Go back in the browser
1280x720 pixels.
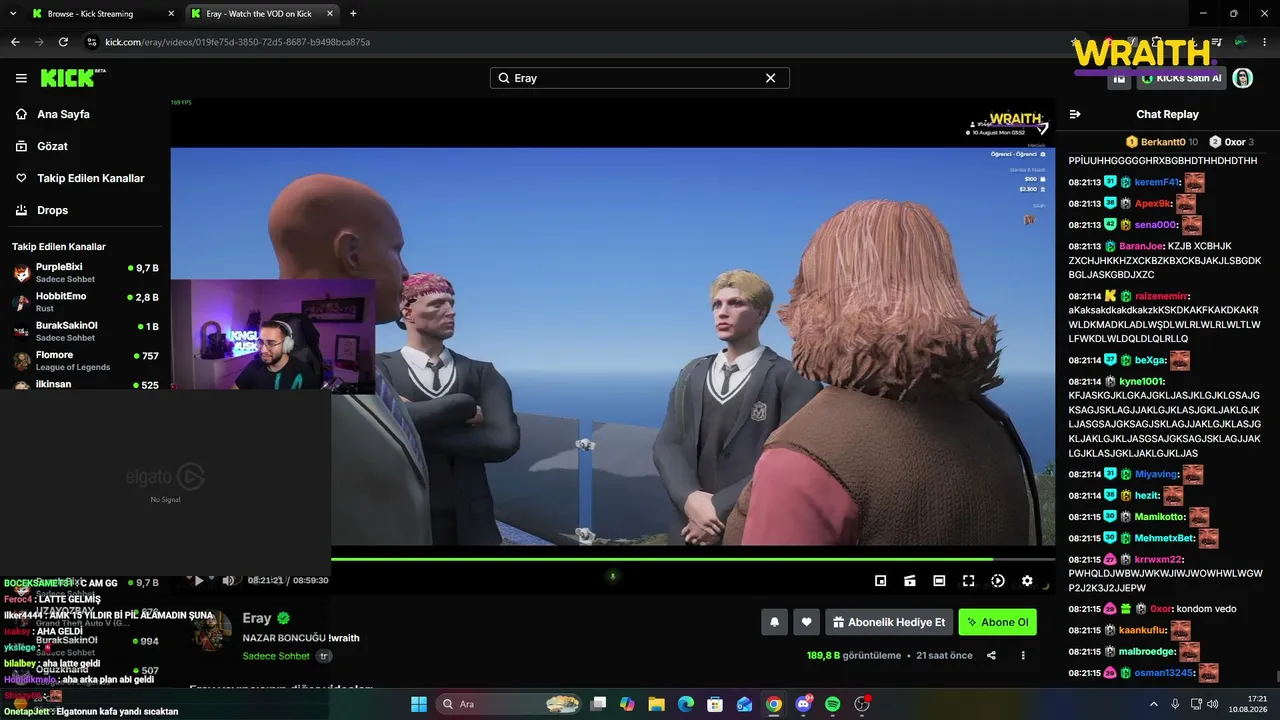tap(15, 42)
